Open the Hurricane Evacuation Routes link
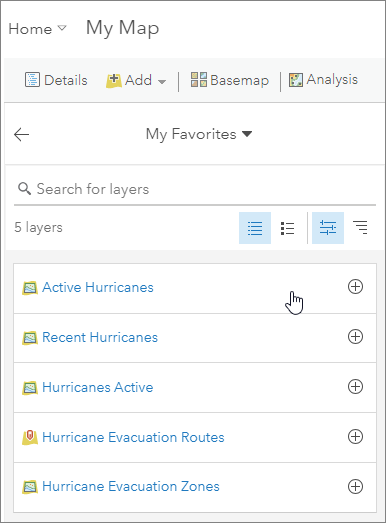The height and width of the screenshot is (523, 386). pos(133,437)
